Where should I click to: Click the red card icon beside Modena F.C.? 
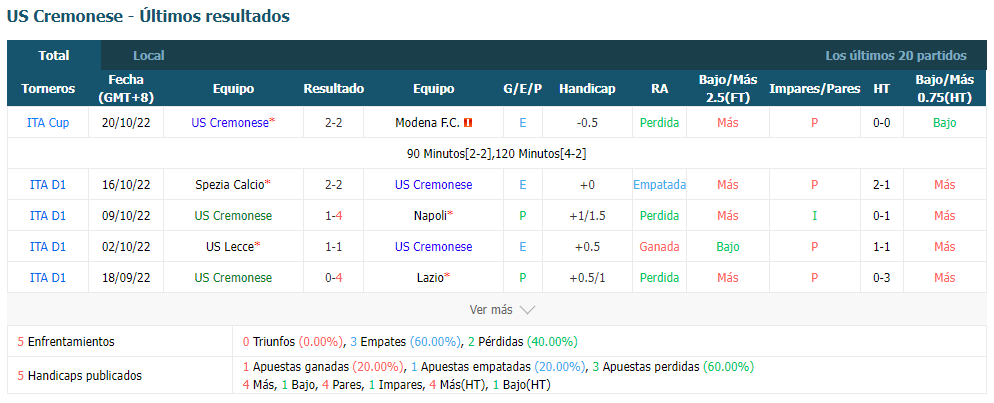pos(468,123)
